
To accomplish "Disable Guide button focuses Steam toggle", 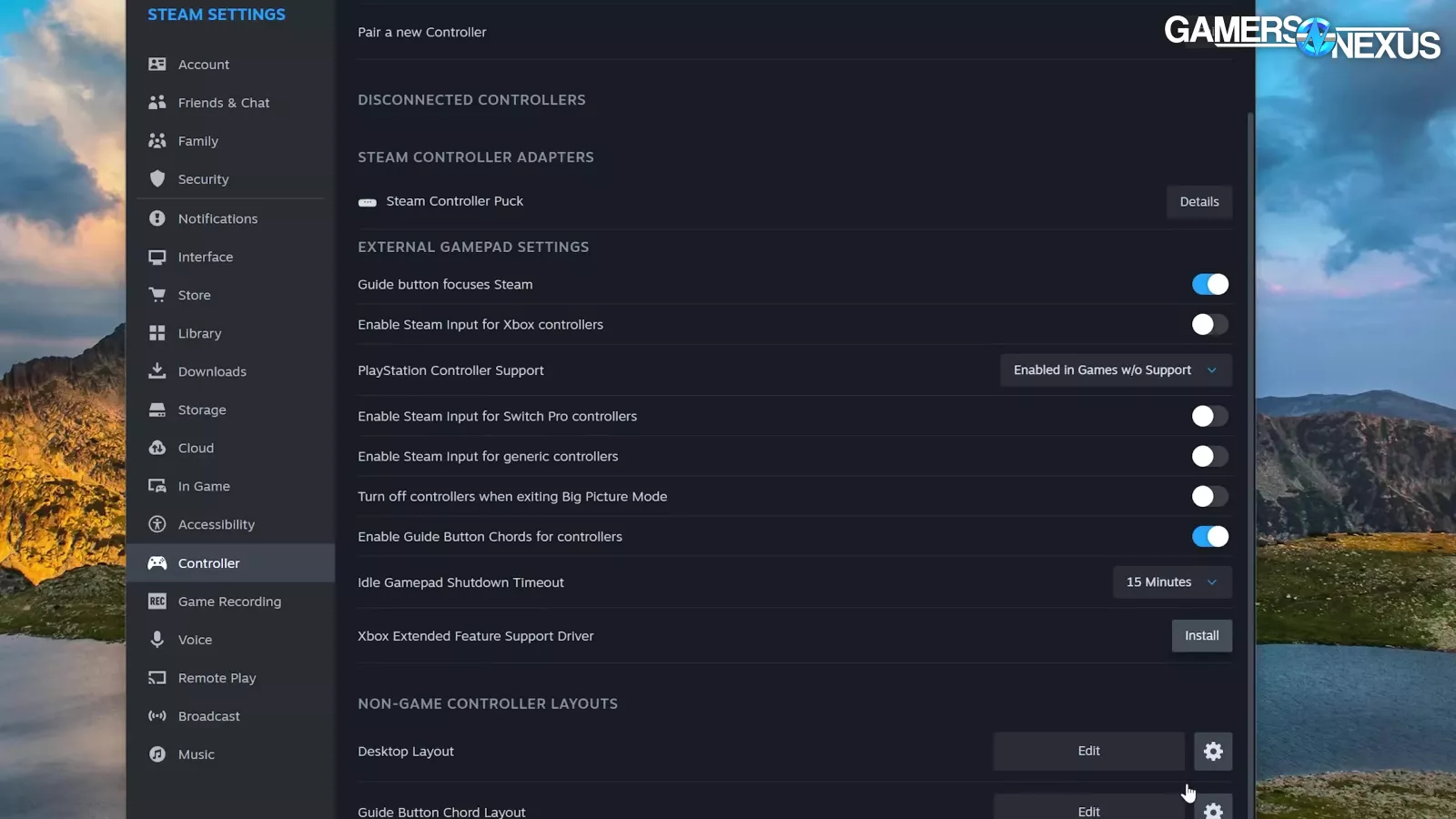I will pyautogui.click(x=1210, y=285).
